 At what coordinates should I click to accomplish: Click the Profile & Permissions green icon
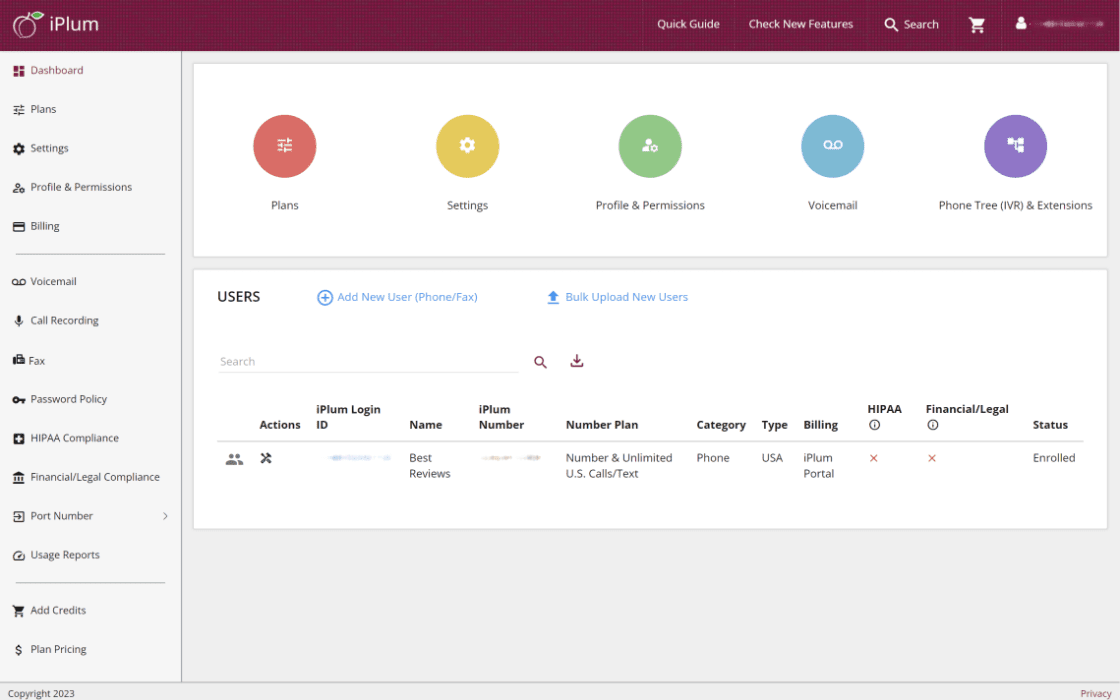(649, 146)
